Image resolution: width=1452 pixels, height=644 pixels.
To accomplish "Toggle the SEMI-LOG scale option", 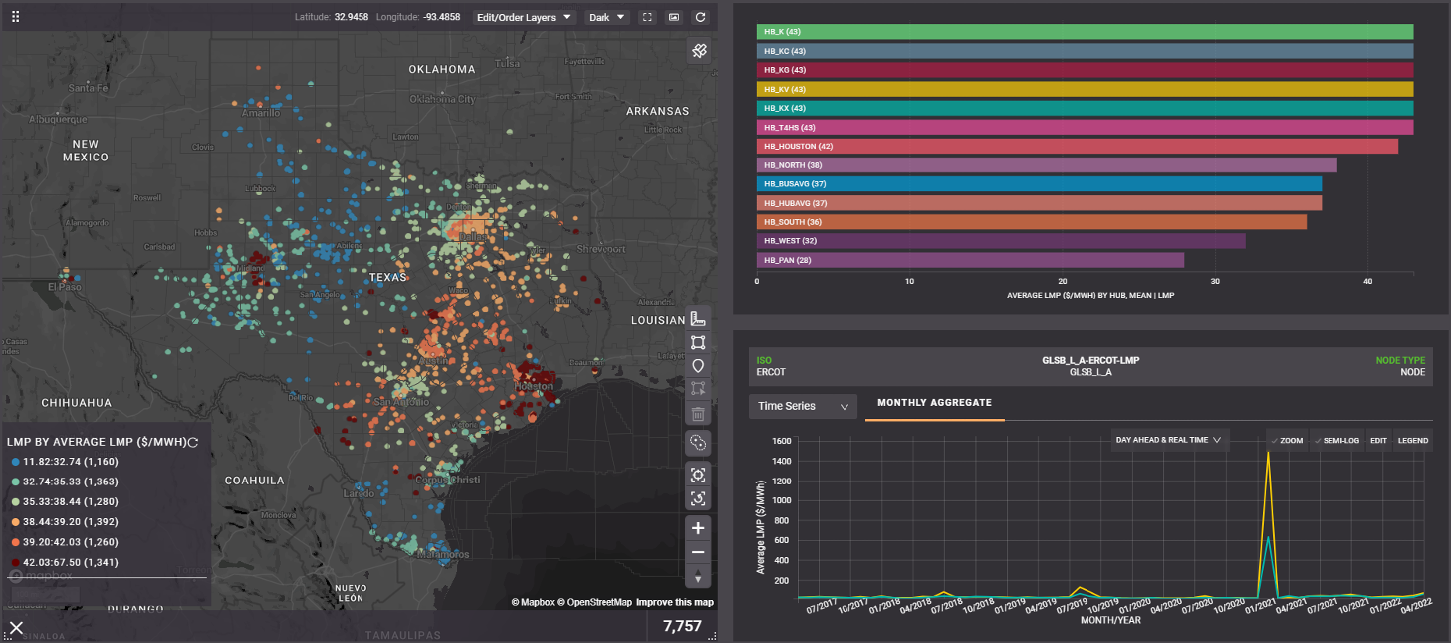I will (1335, 441).
